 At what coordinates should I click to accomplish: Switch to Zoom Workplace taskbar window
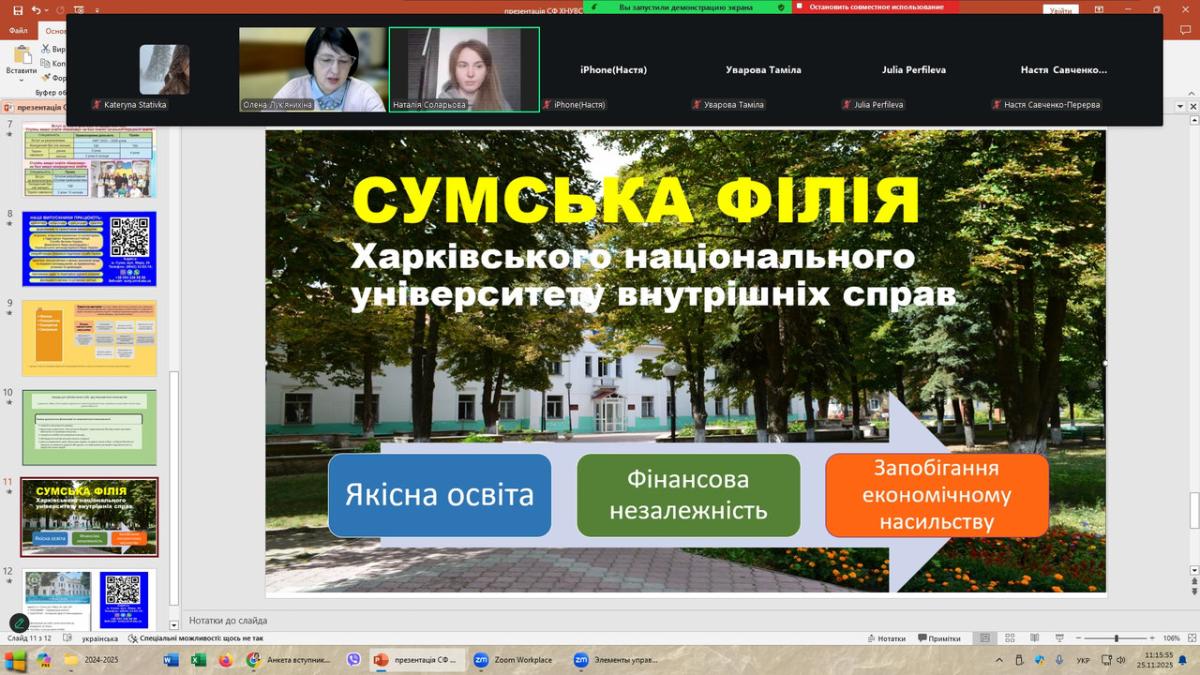(513, 660)
